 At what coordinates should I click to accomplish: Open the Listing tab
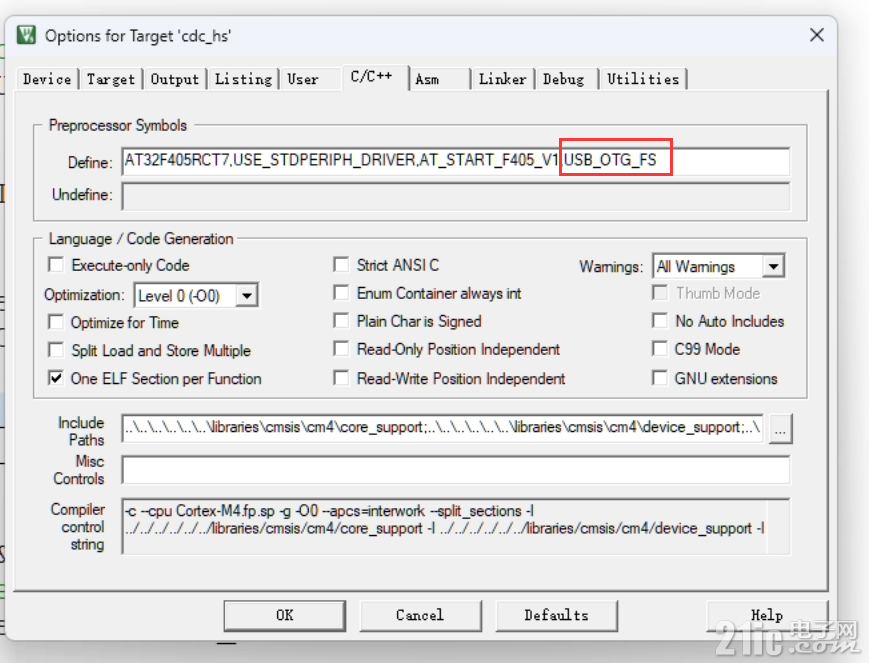point(243,79)
